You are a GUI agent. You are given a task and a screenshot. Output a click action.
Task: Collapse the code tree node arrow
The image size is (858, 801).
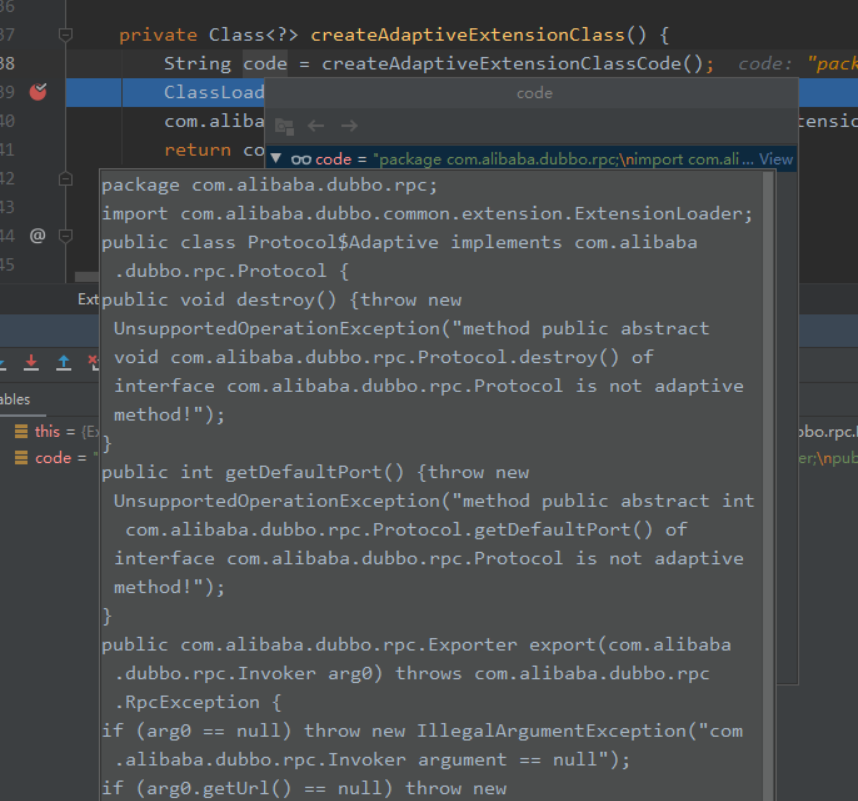tap(276, 159)
